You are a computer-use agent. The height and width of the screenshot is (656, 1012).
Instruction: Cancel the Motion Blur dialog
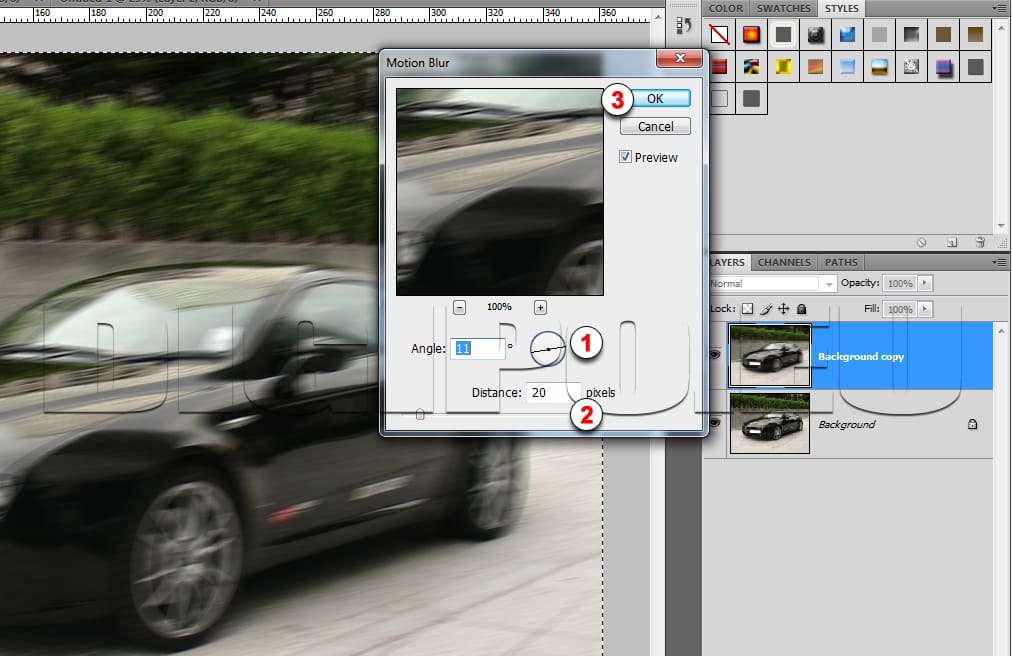point(655,127)
